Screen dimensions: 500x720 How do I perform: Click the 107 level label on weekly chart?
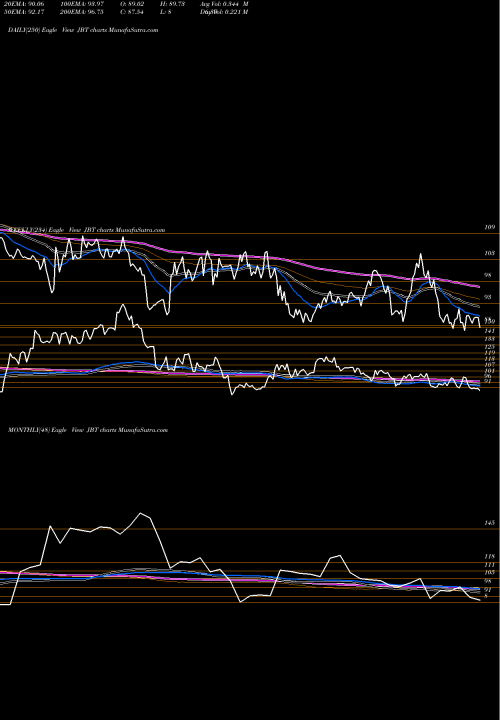pos(490,365)
